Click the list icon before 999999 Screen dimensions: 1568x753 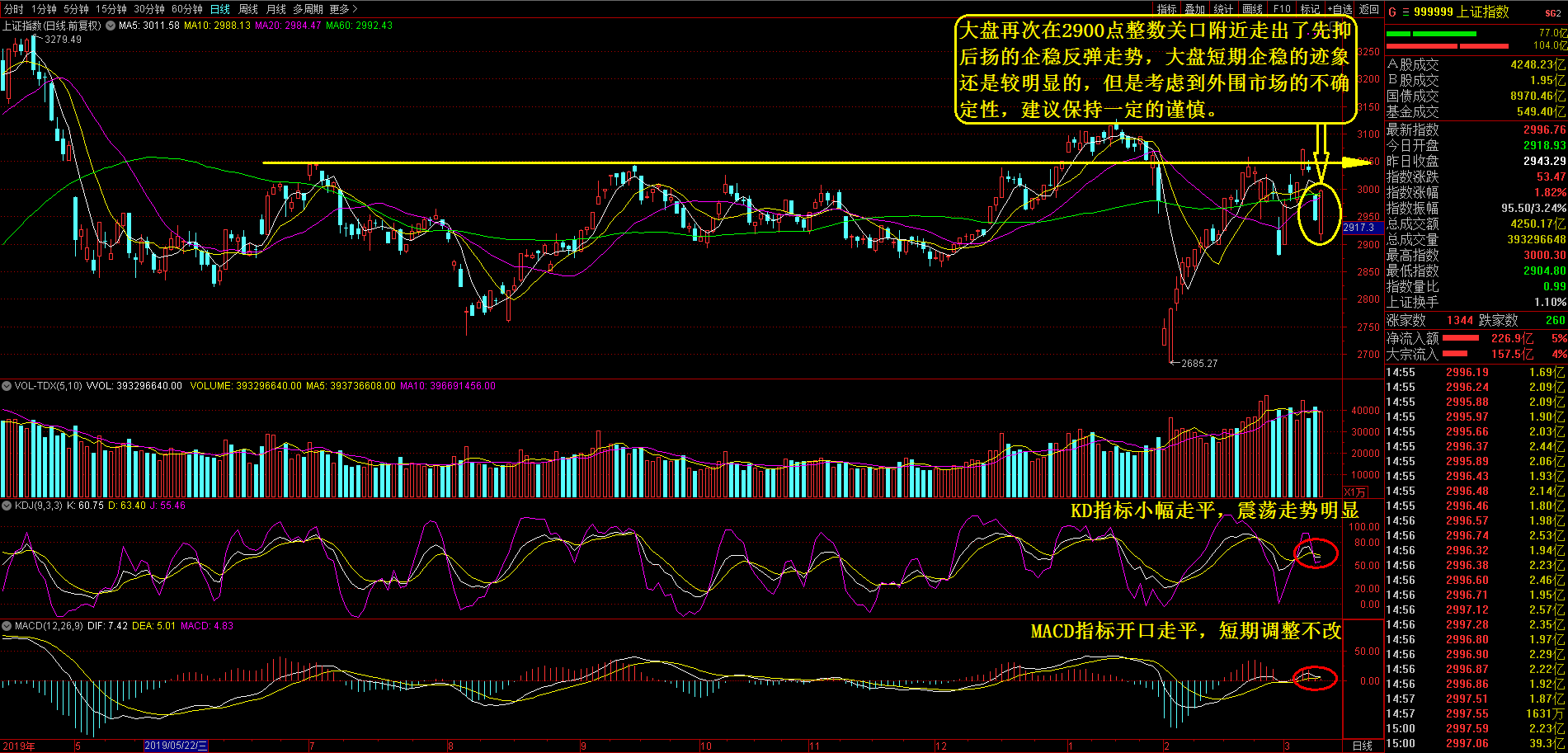point(1406,12)
